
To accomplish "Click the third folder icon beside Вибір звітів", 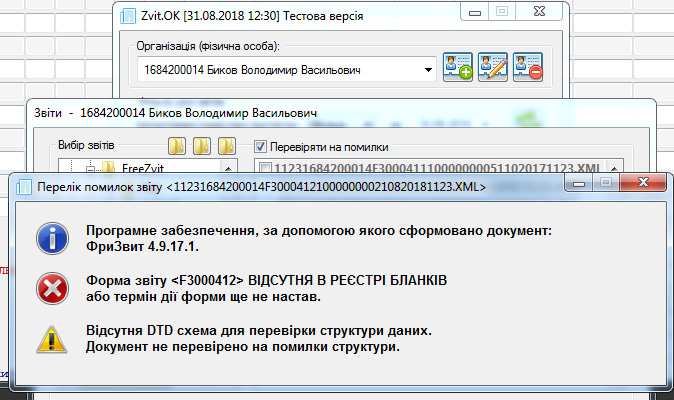I will coord(226,146).
